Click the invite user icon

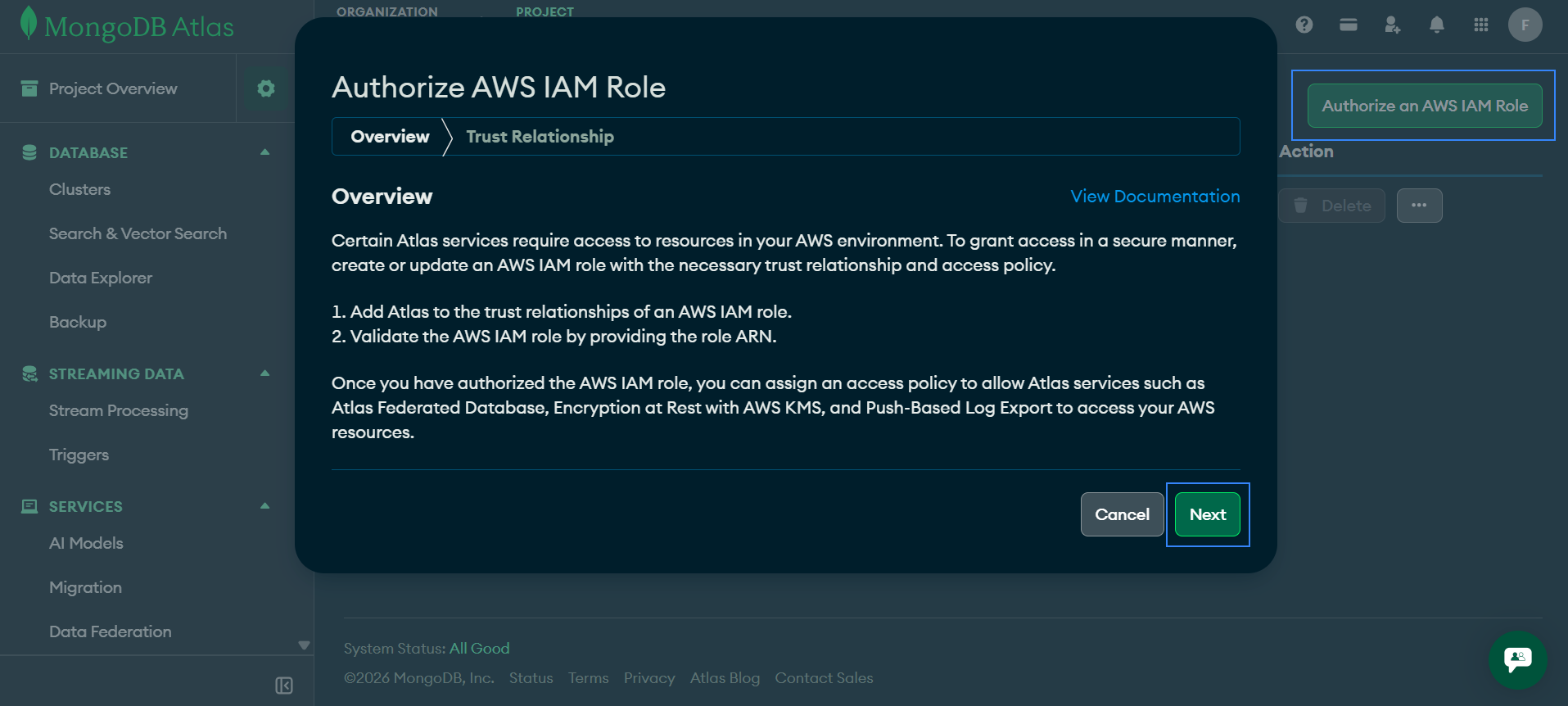point(1393,25)
